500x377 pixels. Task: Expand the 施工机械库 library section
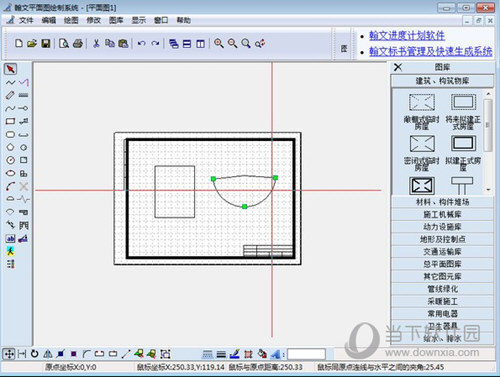(x=442, y=214)
